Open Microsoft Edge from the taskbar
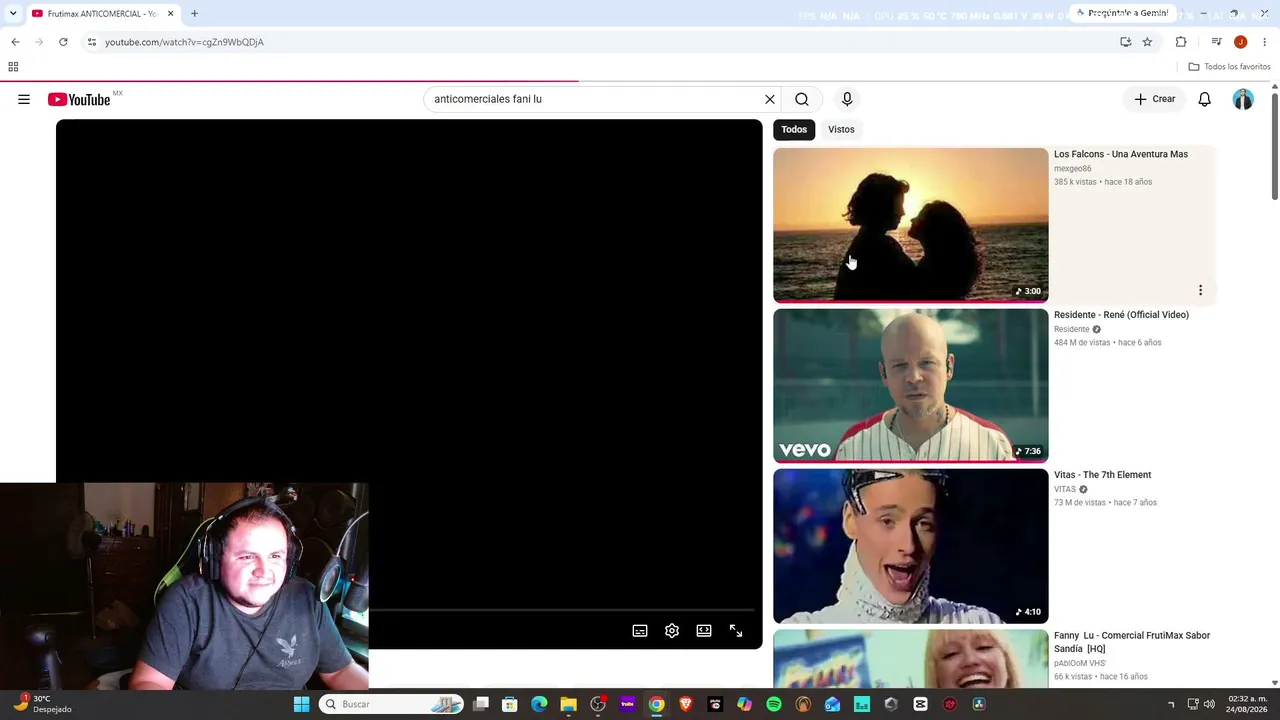This screenshot has height=720, width=1280. pos(539,704)
